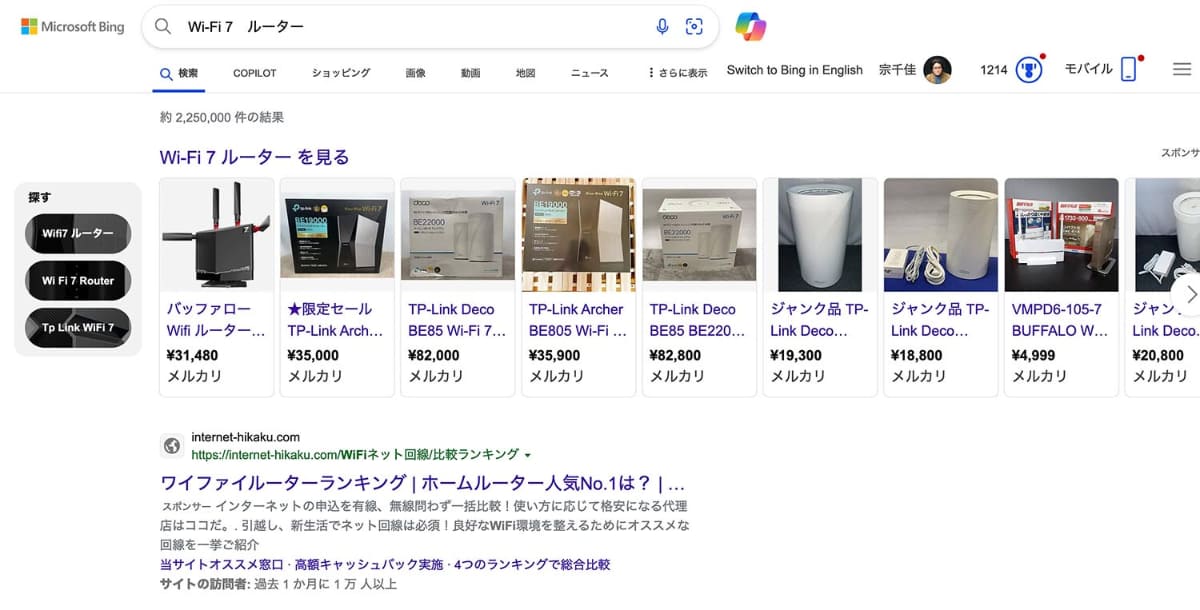Enable the Wi Fi 7 Router filter
This screenshot has width=1200, height=610.
pyautogui.click(x=77, y=281)
